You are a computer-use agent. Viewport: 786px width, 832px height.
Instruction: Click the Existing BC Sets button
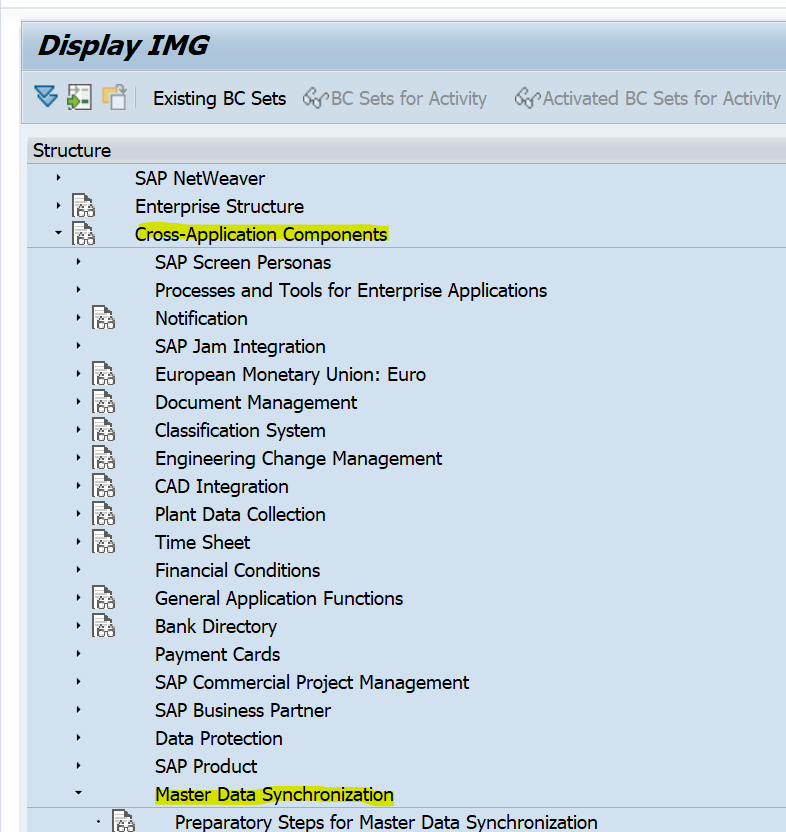pyautogui.click(x=219, y=98)
